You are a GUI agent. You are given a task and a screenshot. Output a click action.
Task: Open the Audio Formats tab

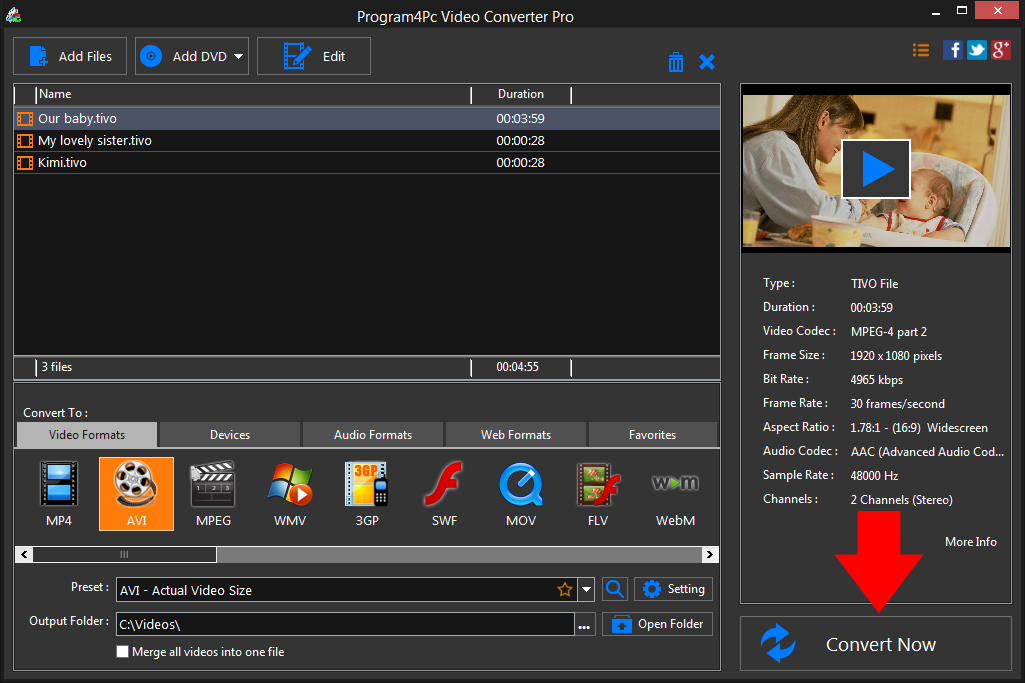click(373, 435)
